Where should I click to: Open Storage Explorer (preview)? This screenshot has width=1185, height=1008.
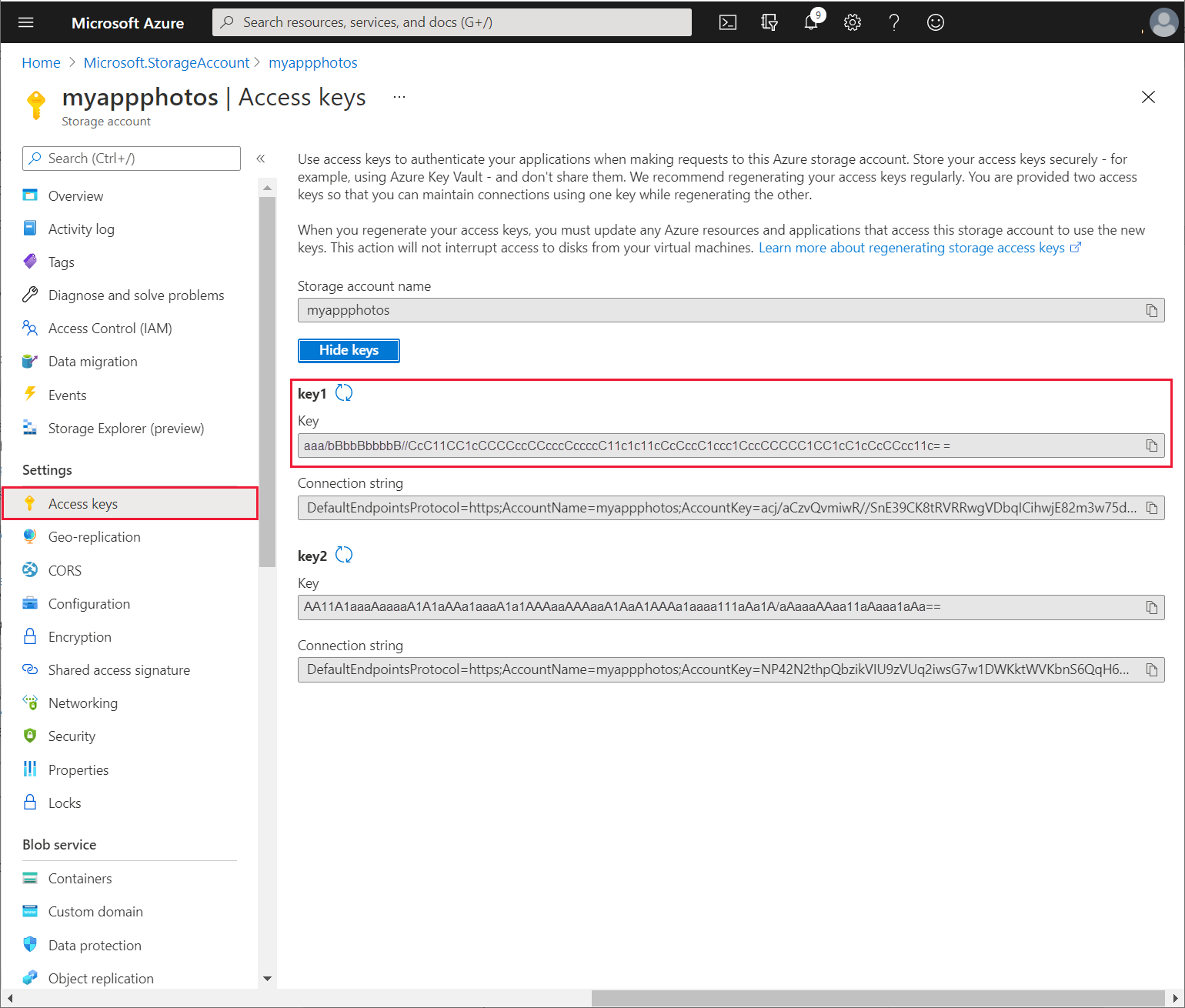point(126,429)
